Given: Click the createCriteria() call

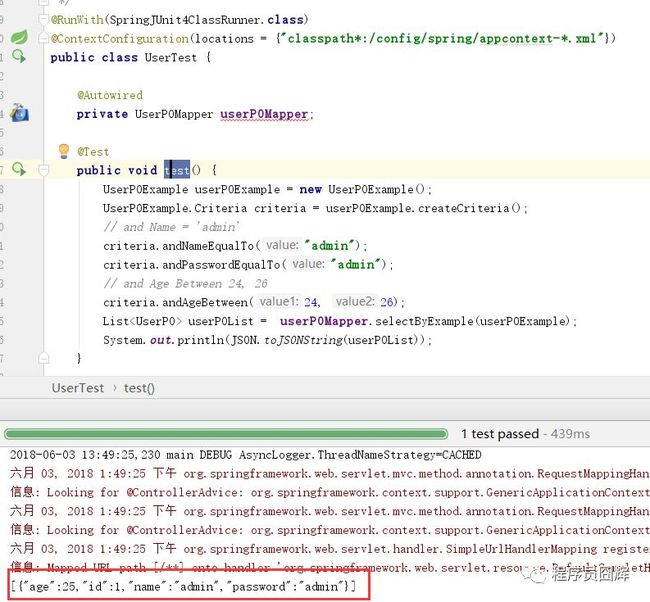Looking at the screenshot, I should 469,208.
